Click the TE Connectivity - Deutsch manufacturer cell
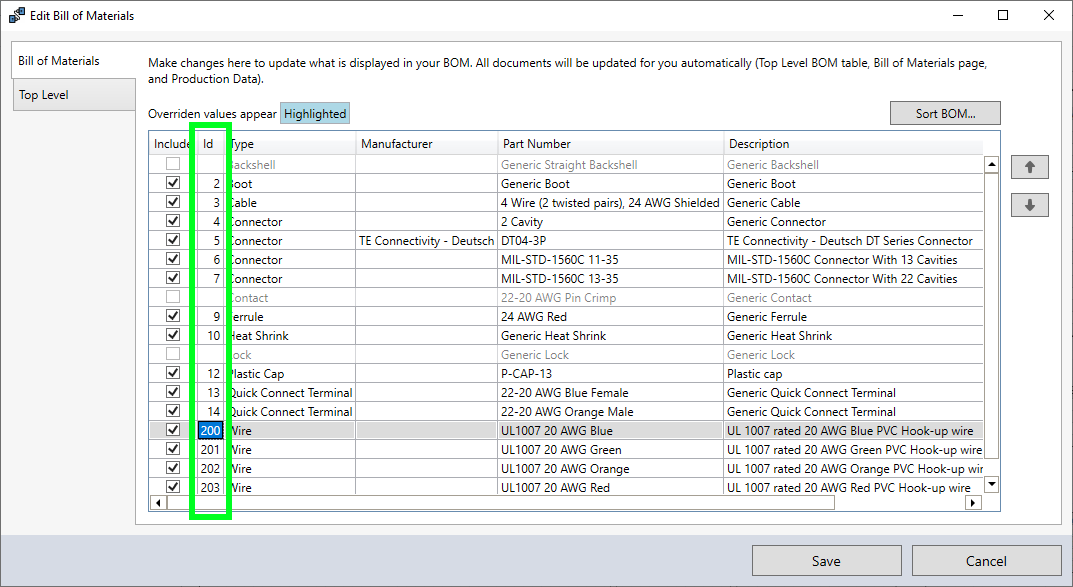 (x=426, y=241)
